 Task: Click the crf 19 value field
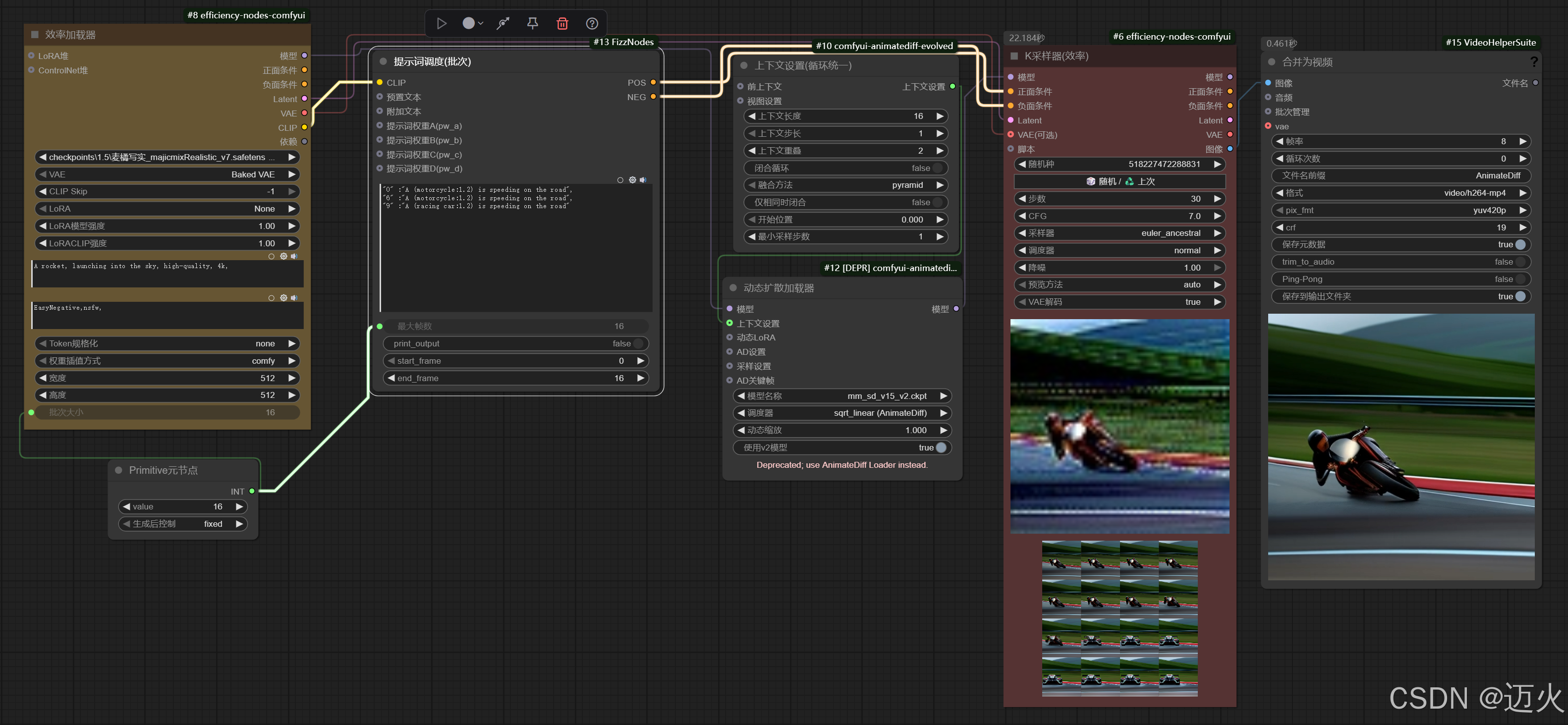pyautogui.click(x=1401, y=227)
